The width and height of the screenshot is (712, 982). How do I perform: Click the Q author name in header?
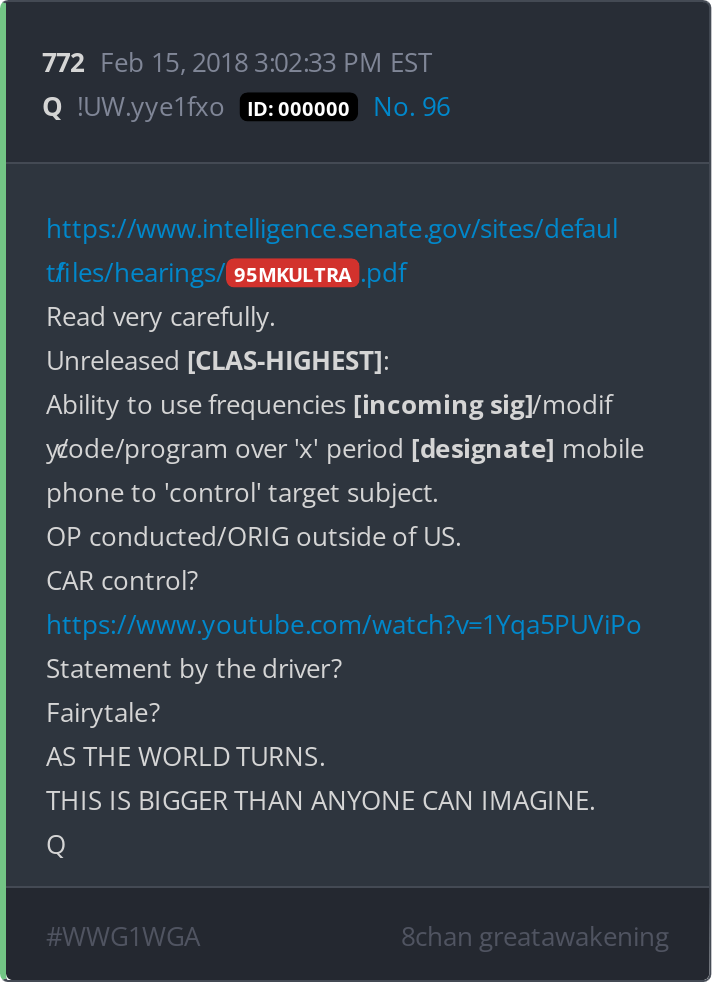pyautogui.click(x=52, y=108)
